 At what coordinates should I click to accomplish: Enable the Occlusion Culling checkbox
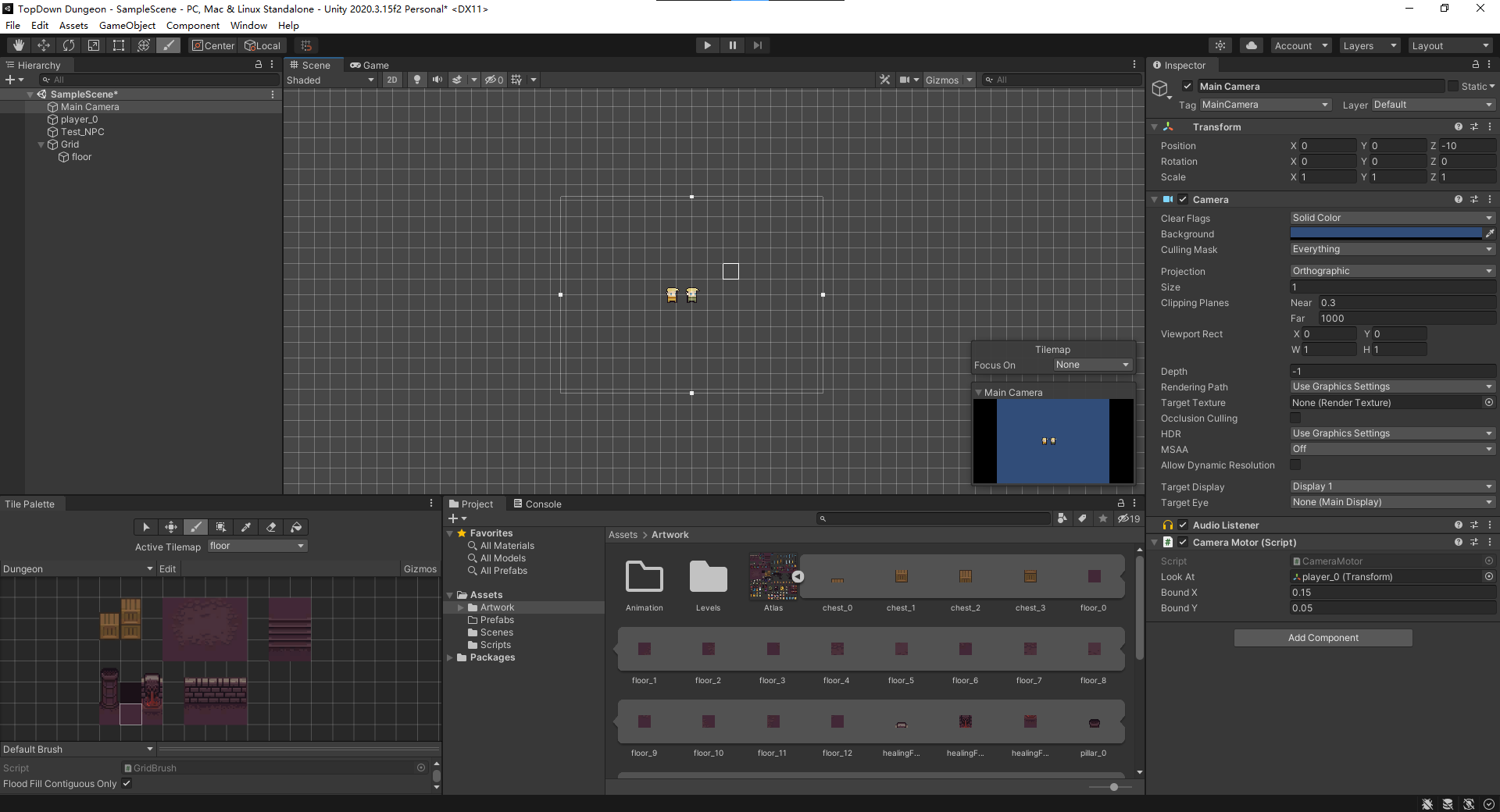tap(1295, 418)
